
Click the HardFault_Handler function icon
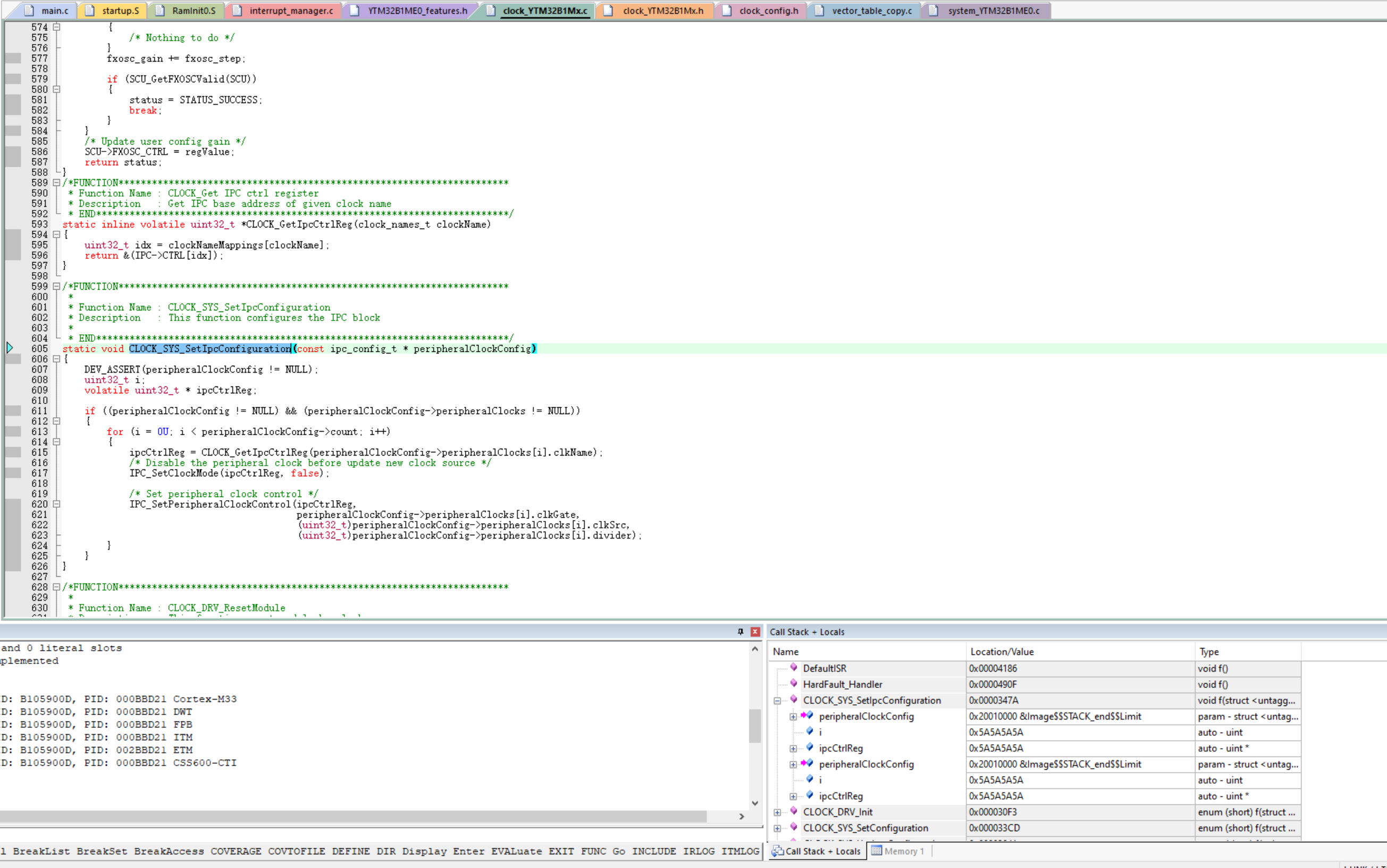[x=793, y=683]
